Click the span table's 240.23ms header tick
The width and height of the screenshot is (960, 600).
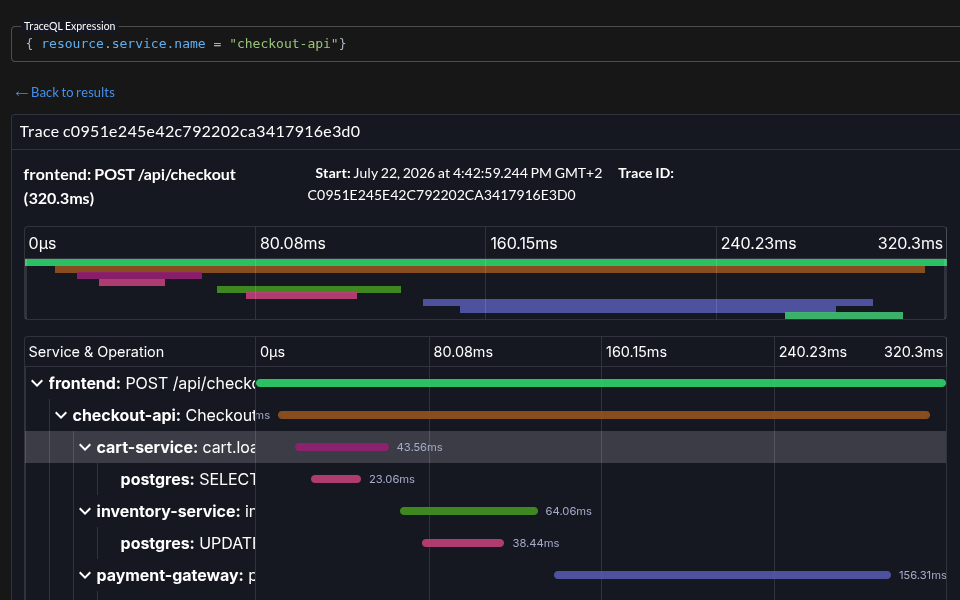812,352
